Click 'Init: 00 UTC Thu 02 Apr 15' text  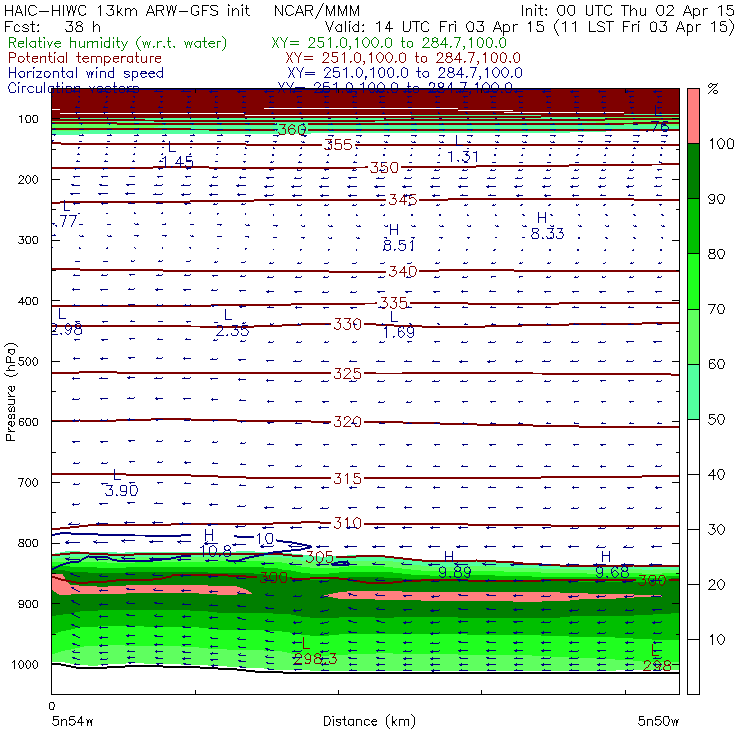point(628,10)
